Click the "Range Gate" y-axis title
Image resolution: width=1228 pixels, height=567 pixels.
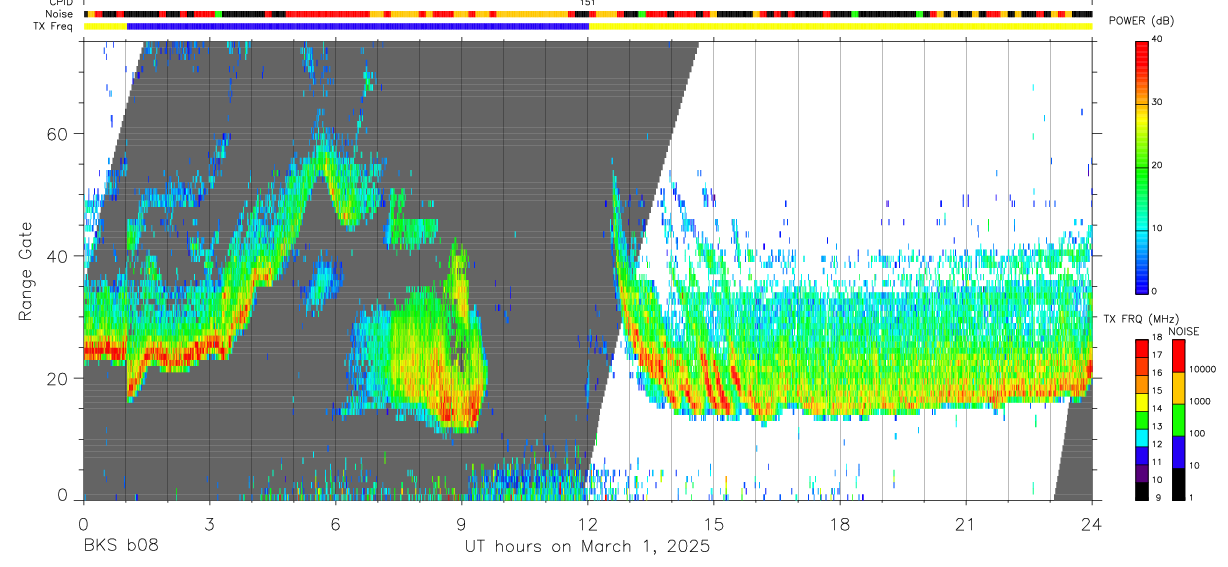click(27, 272)
